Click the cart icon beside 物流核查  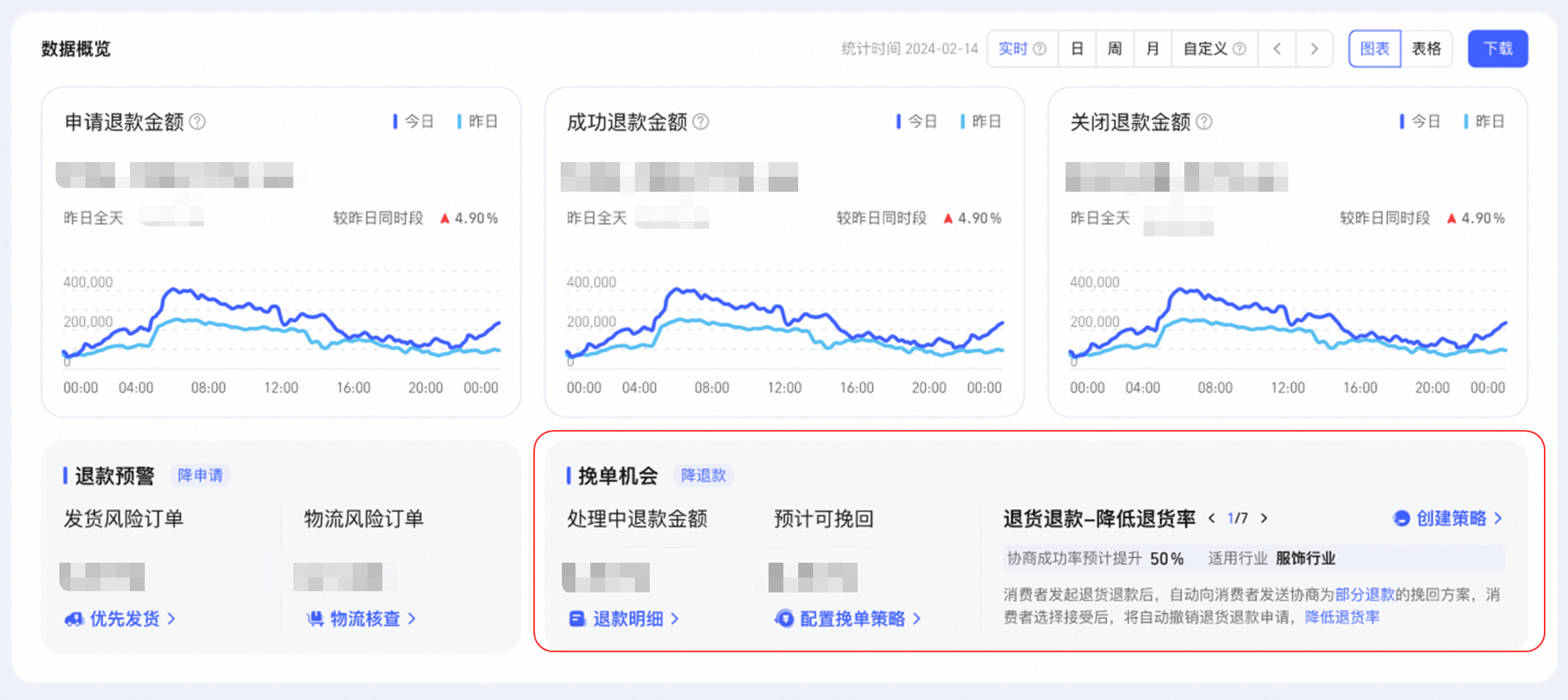[315, 619]
